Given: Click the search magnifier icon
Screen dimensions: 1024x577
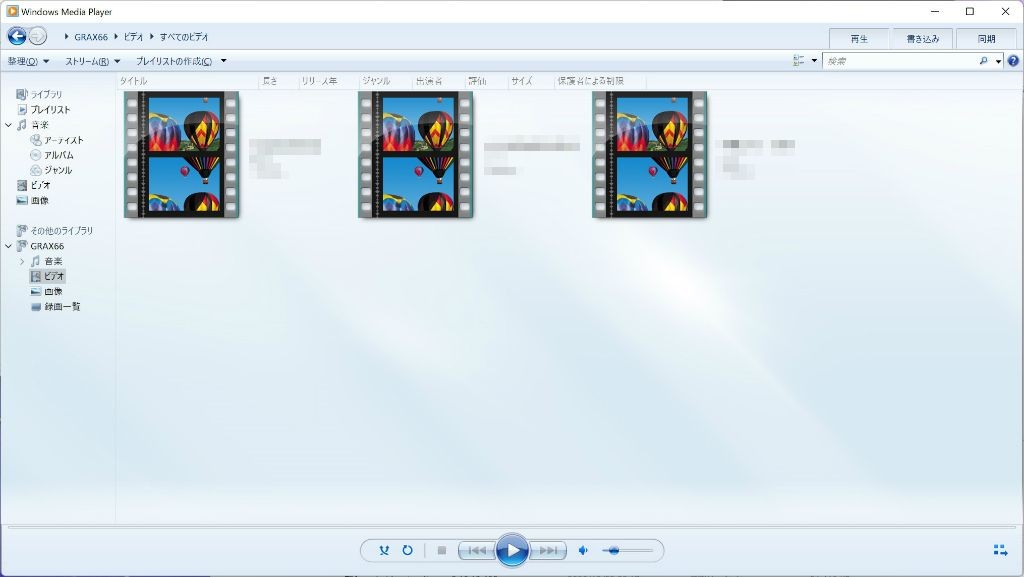Looking at the screenshot, I should [x=984, y=61].
